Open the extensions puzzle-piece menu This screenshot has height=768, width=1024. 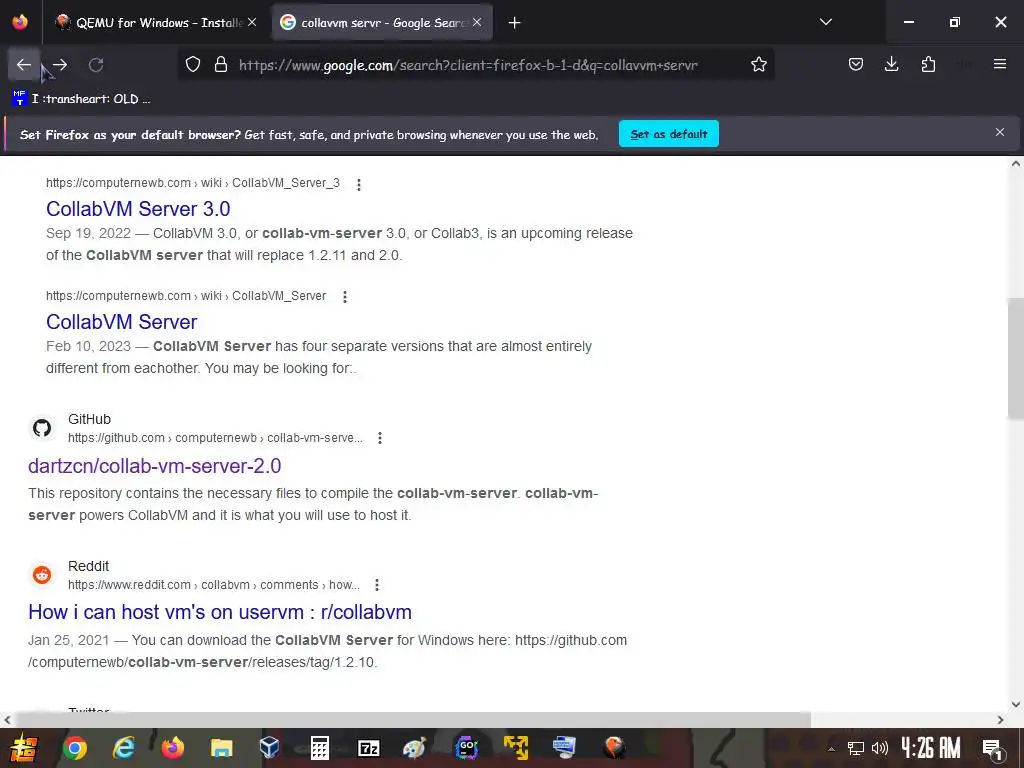pyautogui.click(x=928, y=65)
